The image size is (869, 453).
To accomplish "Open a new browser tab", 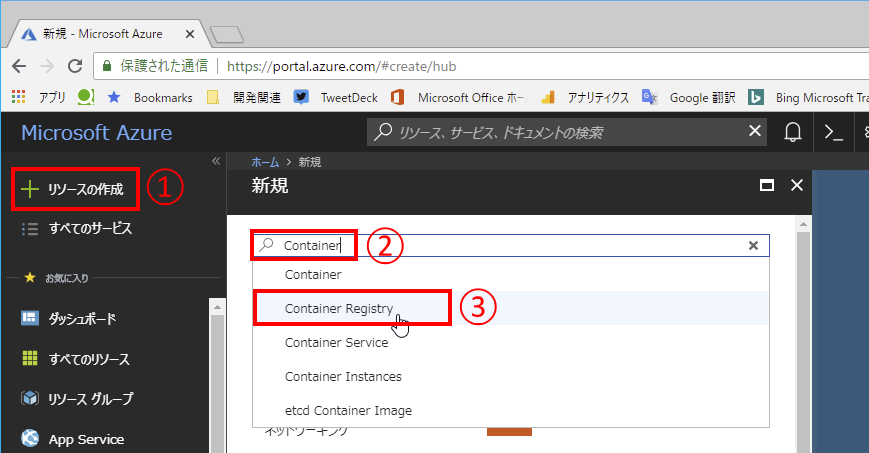I will [227, 34].
